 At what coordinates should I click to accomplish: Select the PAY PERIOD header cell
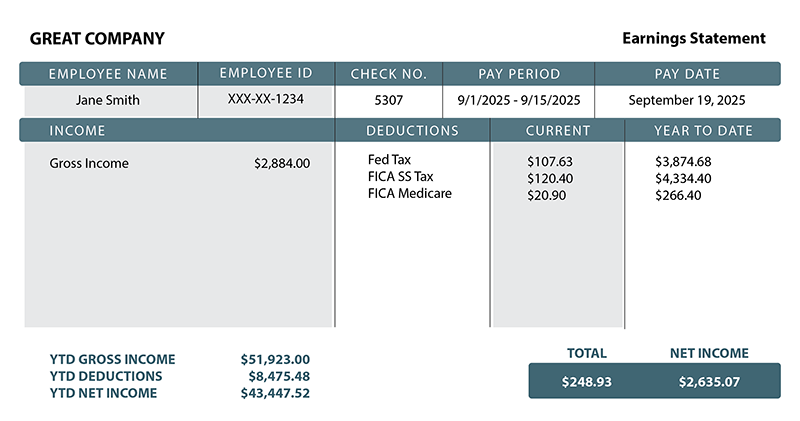(519, 74)
